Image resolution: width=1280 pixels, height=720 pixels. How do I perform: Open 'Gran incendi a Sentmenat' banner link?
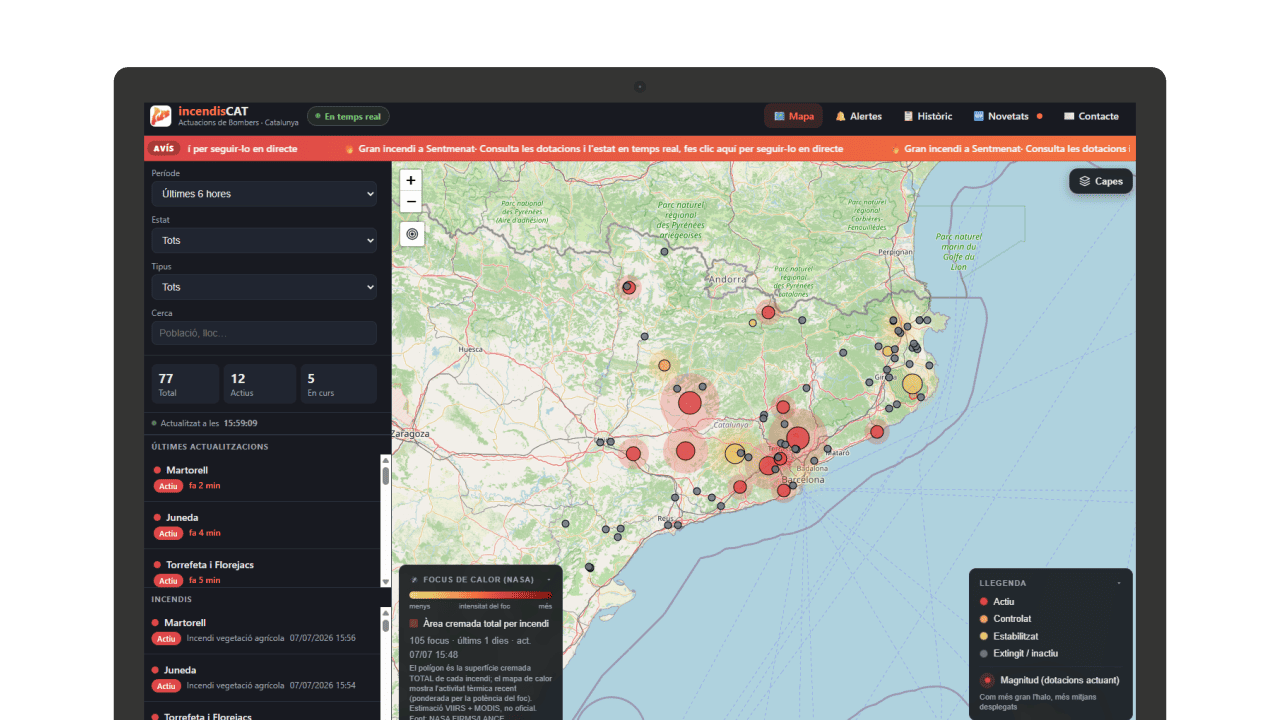[x=594, y=149]
